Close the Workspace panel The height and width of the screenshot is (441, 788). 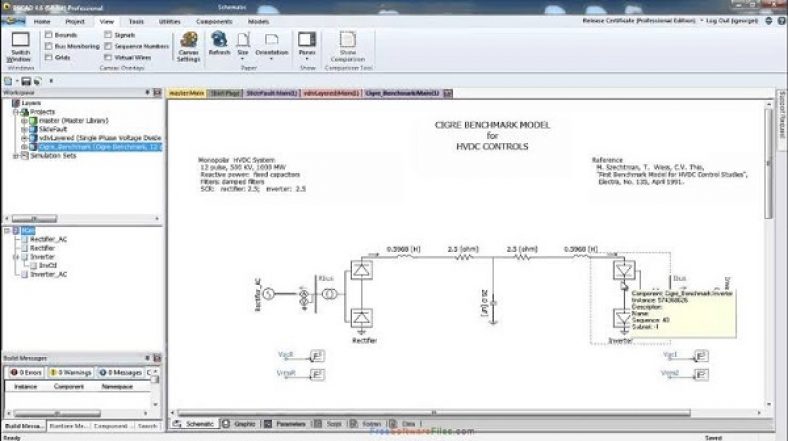(157, 92)
